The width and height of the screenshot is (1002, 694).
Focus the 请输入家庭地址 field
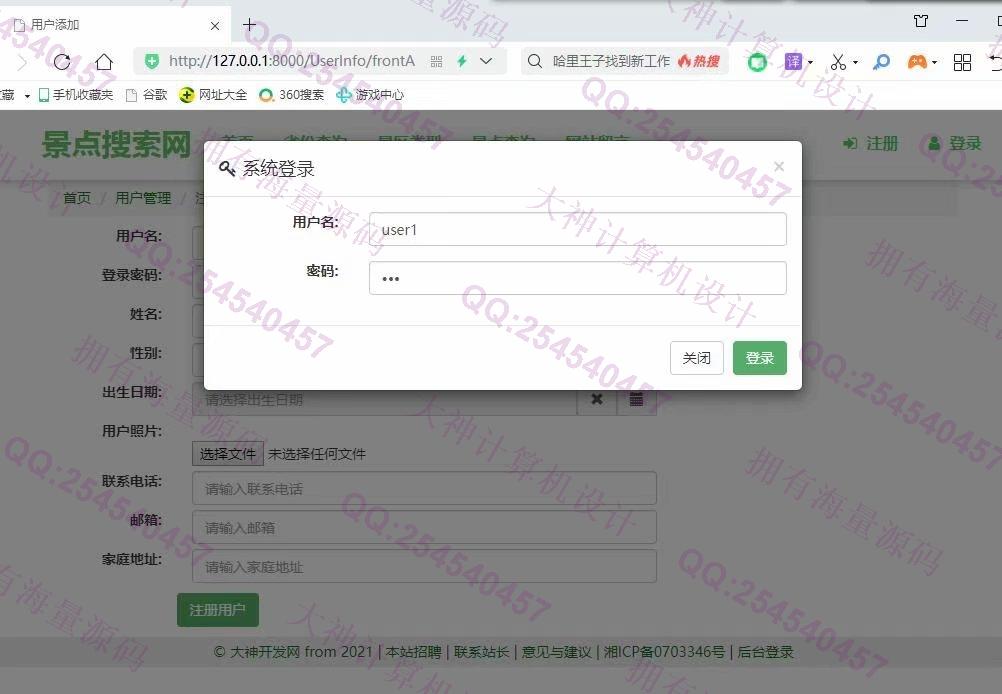(424, 567)
